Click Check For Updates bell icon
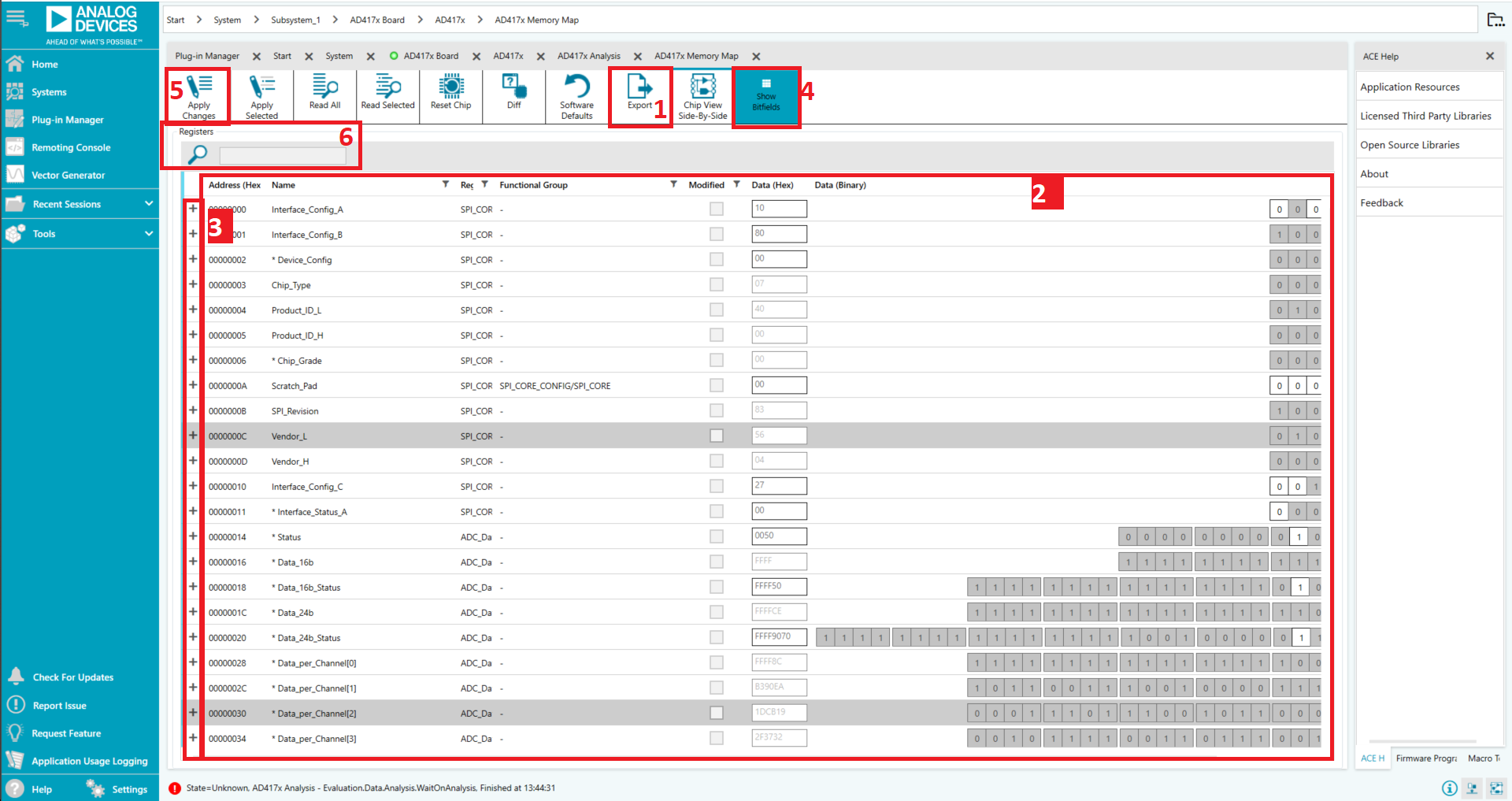 point(16,677)
